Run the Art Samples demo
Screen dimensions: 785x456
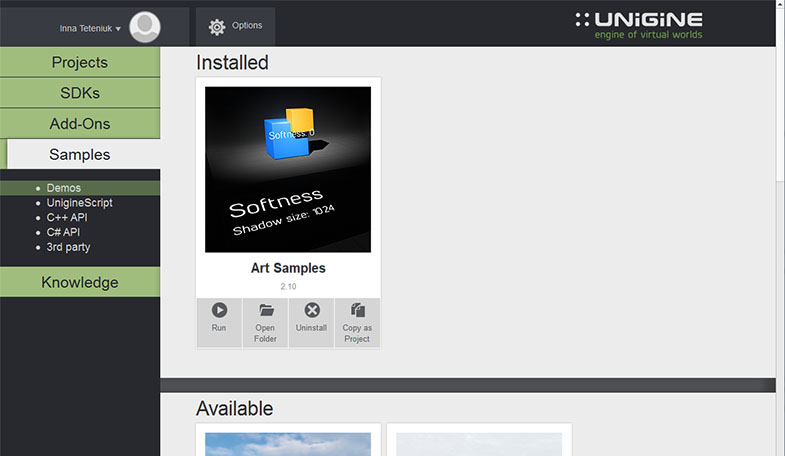[219, 322]
